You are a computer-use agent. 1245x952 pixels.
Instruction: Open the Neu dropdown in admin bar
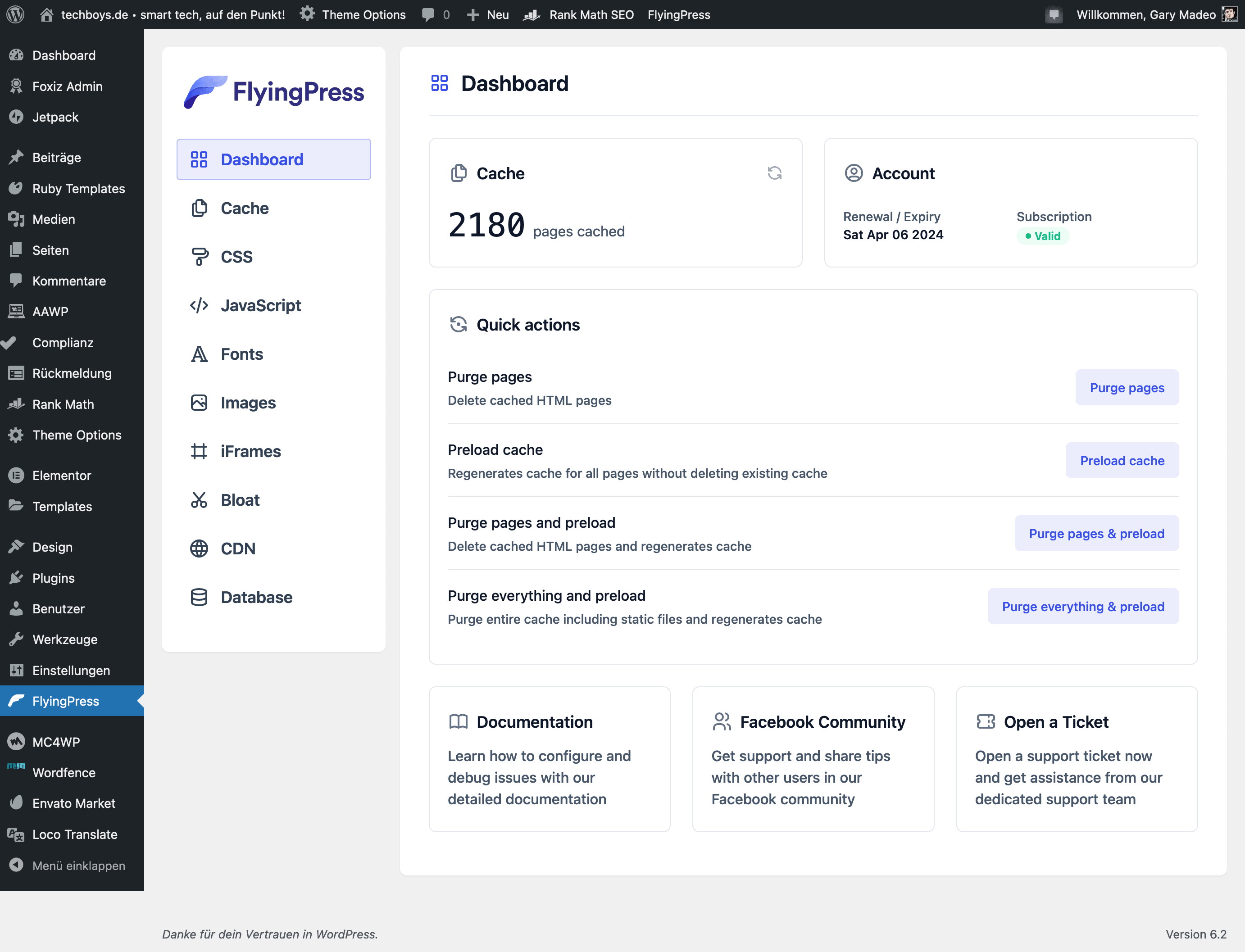pos(487,15)
